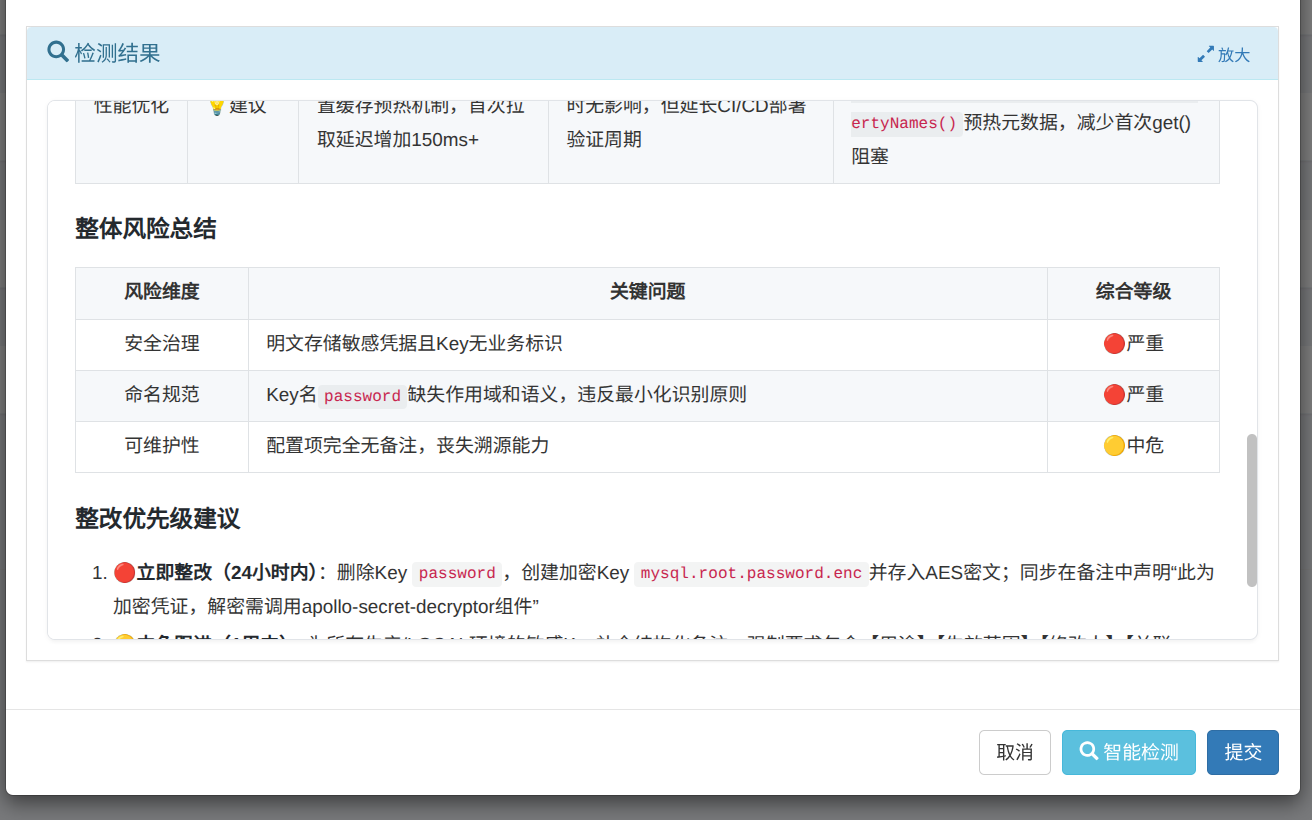Click the mysql.root.password.enc code snippet
This screenshot has width=1312, height=820.
[x=750, y=574]
